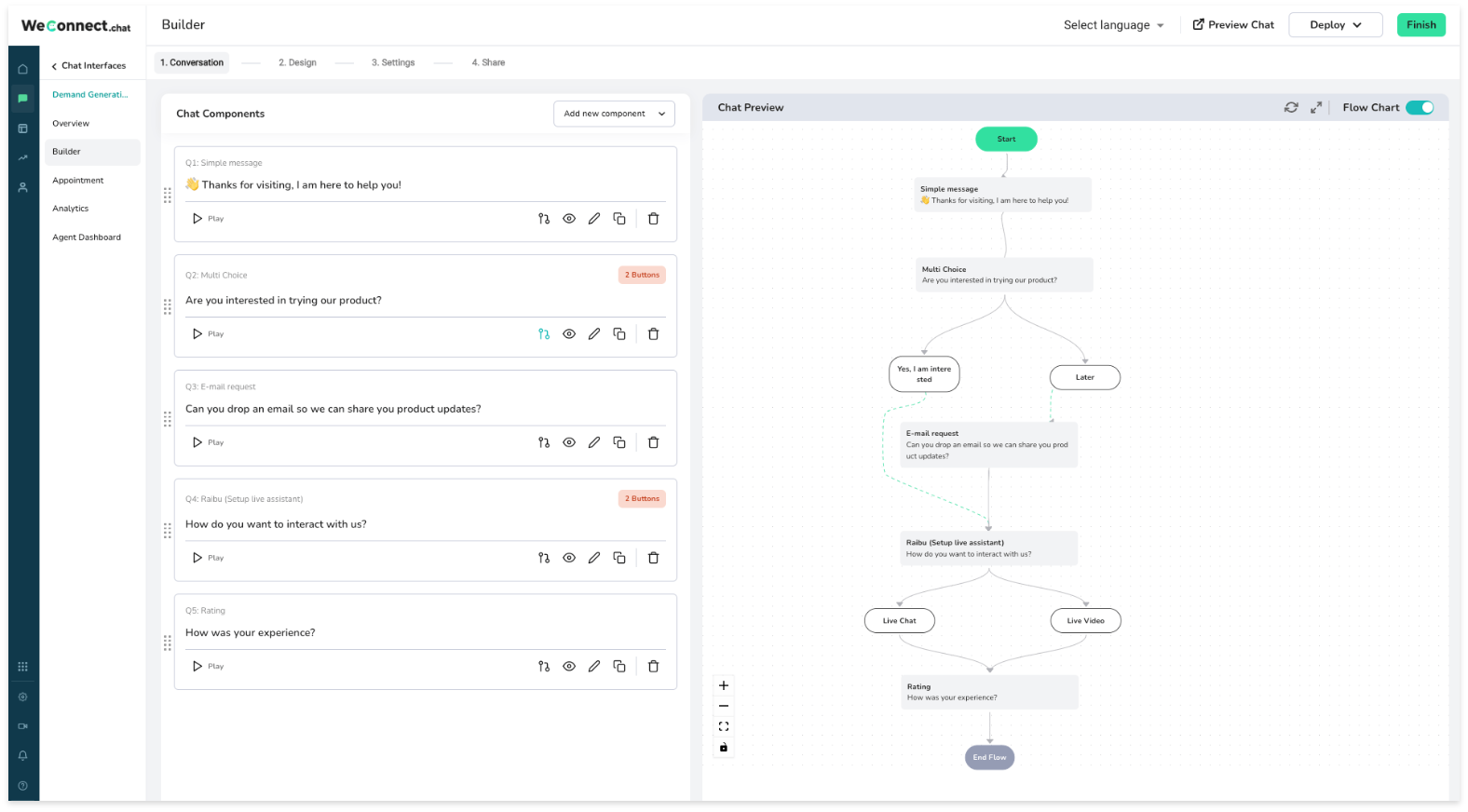
Task: Delete the Q1 Simple message component
Action: (x=653, y=219)
